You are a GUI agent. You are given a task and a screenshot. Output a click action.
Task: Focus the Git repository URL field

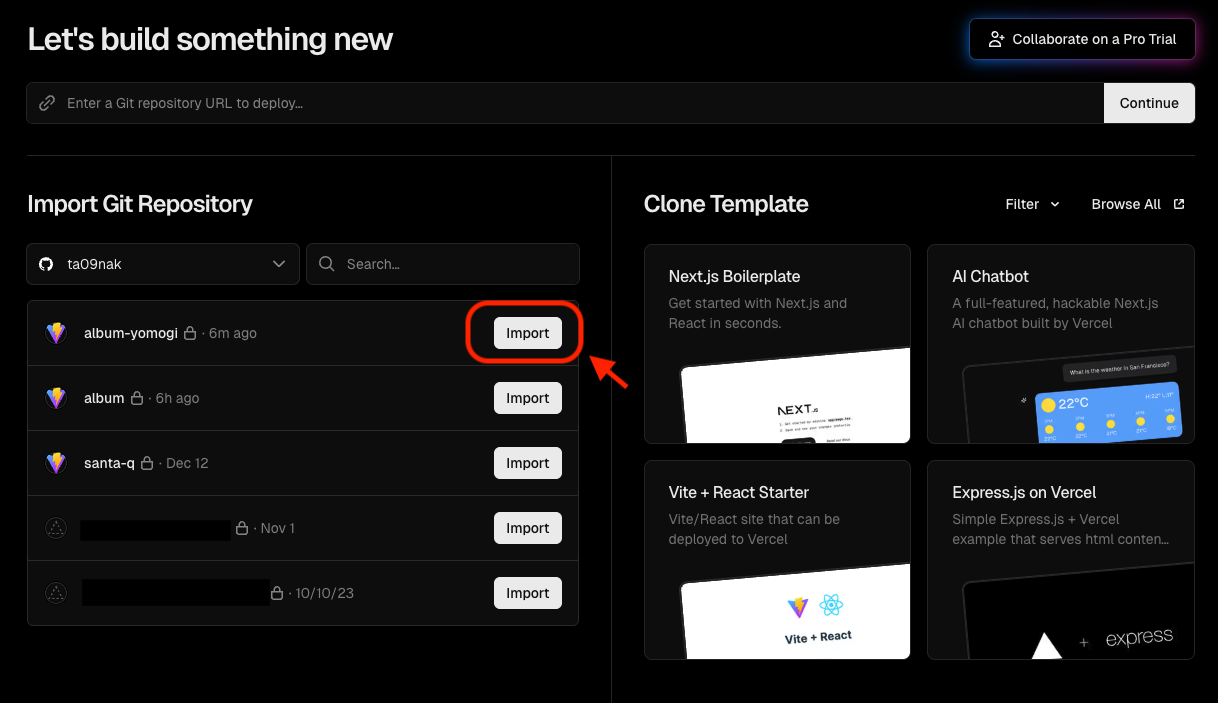565,103
